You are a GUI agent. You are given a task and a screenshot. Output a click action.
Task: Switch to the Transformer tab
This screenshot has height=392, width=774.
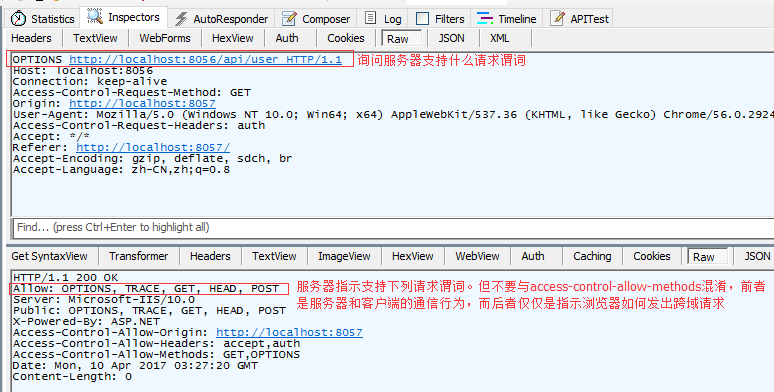click(x=139, y=256)
